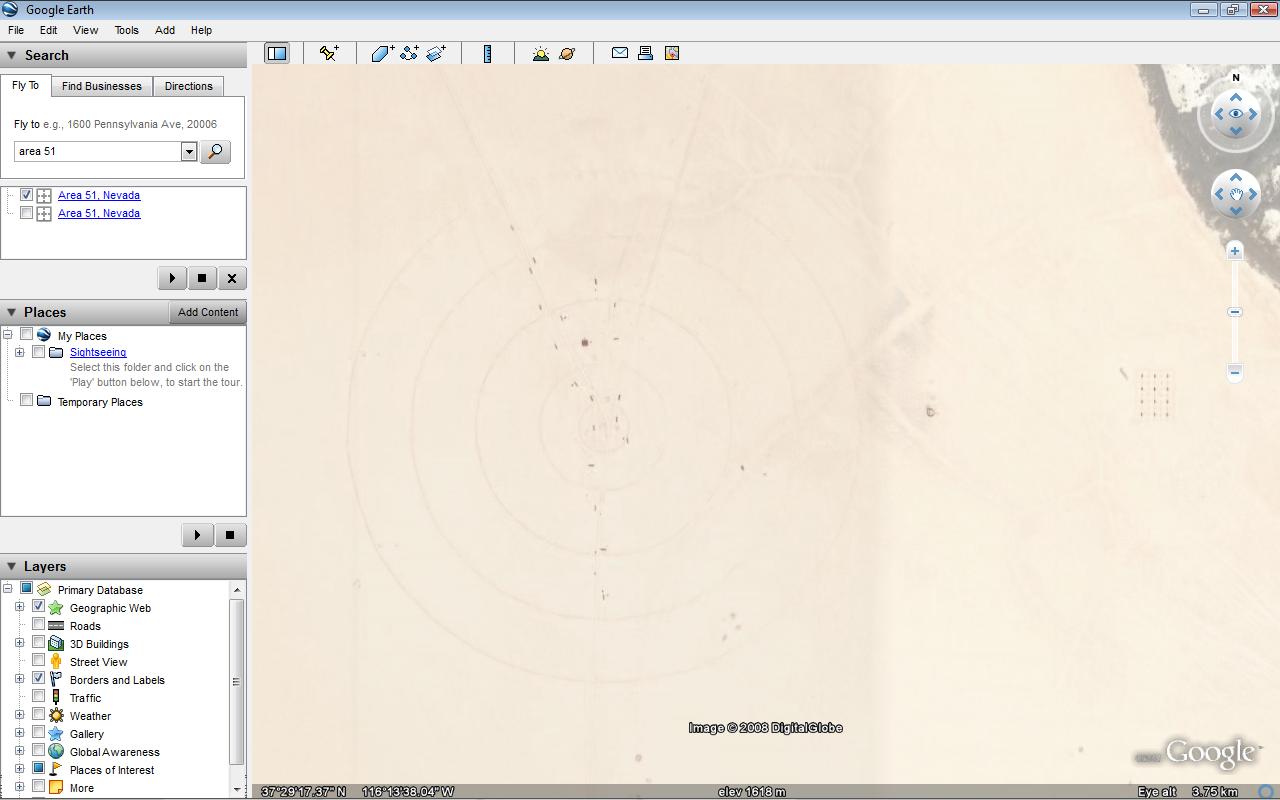Click the Email envelope icon
Image resolution: width=1280 pixels, height=800 pixels.
coord(620,54)
